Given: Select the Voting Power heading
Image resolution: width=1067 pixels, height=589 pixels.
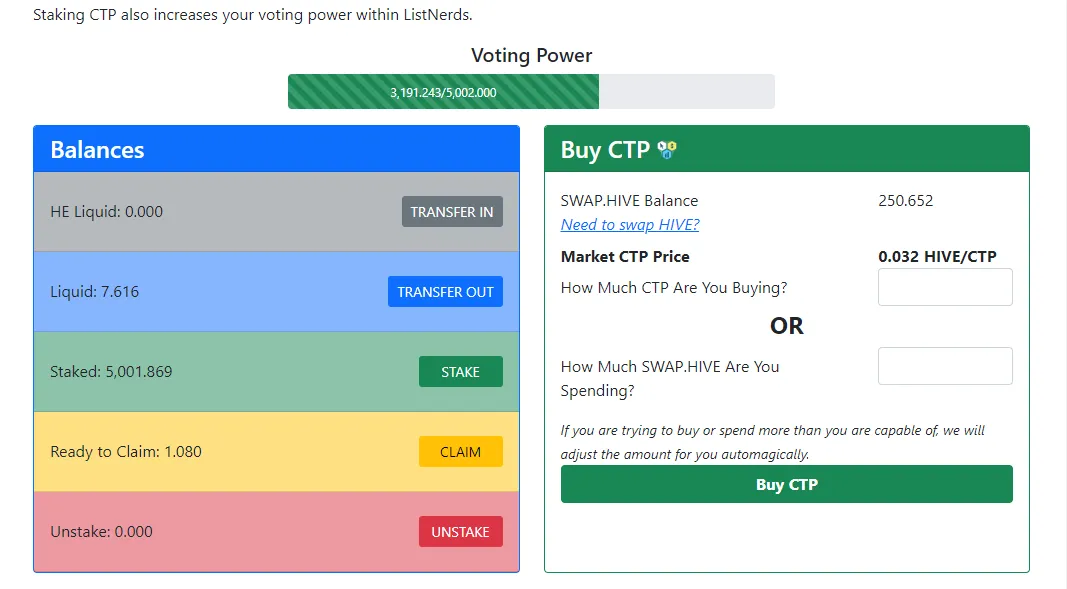Looking at the screenshot, I should 531,56.
